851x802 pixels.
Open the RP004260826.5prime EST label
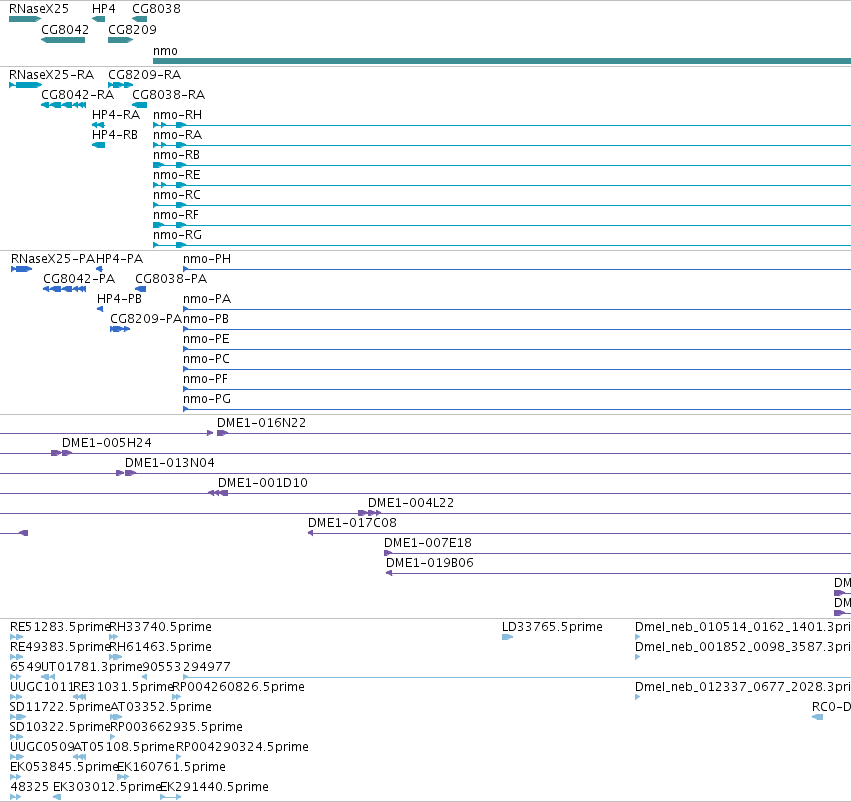click(238, 687)
